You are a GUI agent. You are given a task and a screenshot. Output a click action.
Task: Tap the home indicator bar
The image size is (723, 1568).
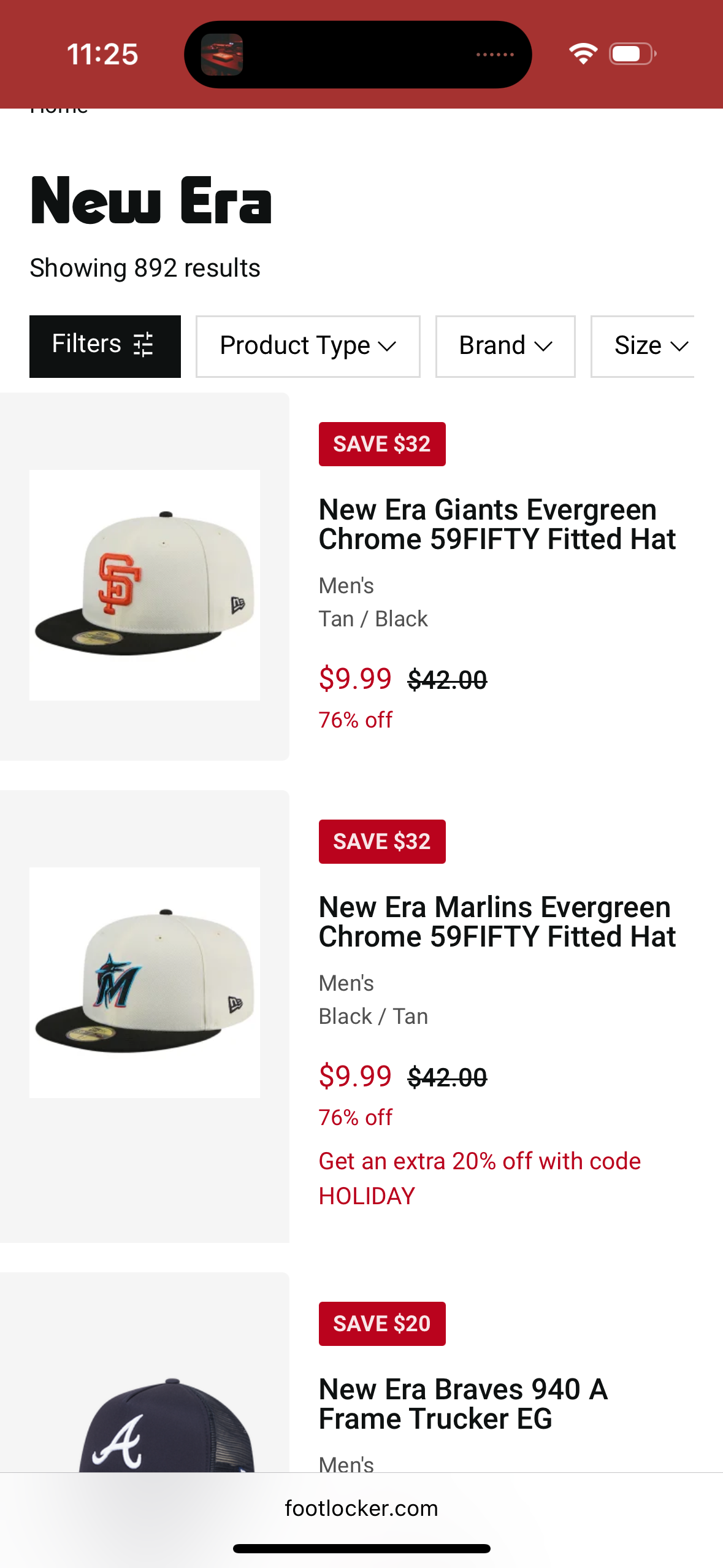click(361, 1548)
